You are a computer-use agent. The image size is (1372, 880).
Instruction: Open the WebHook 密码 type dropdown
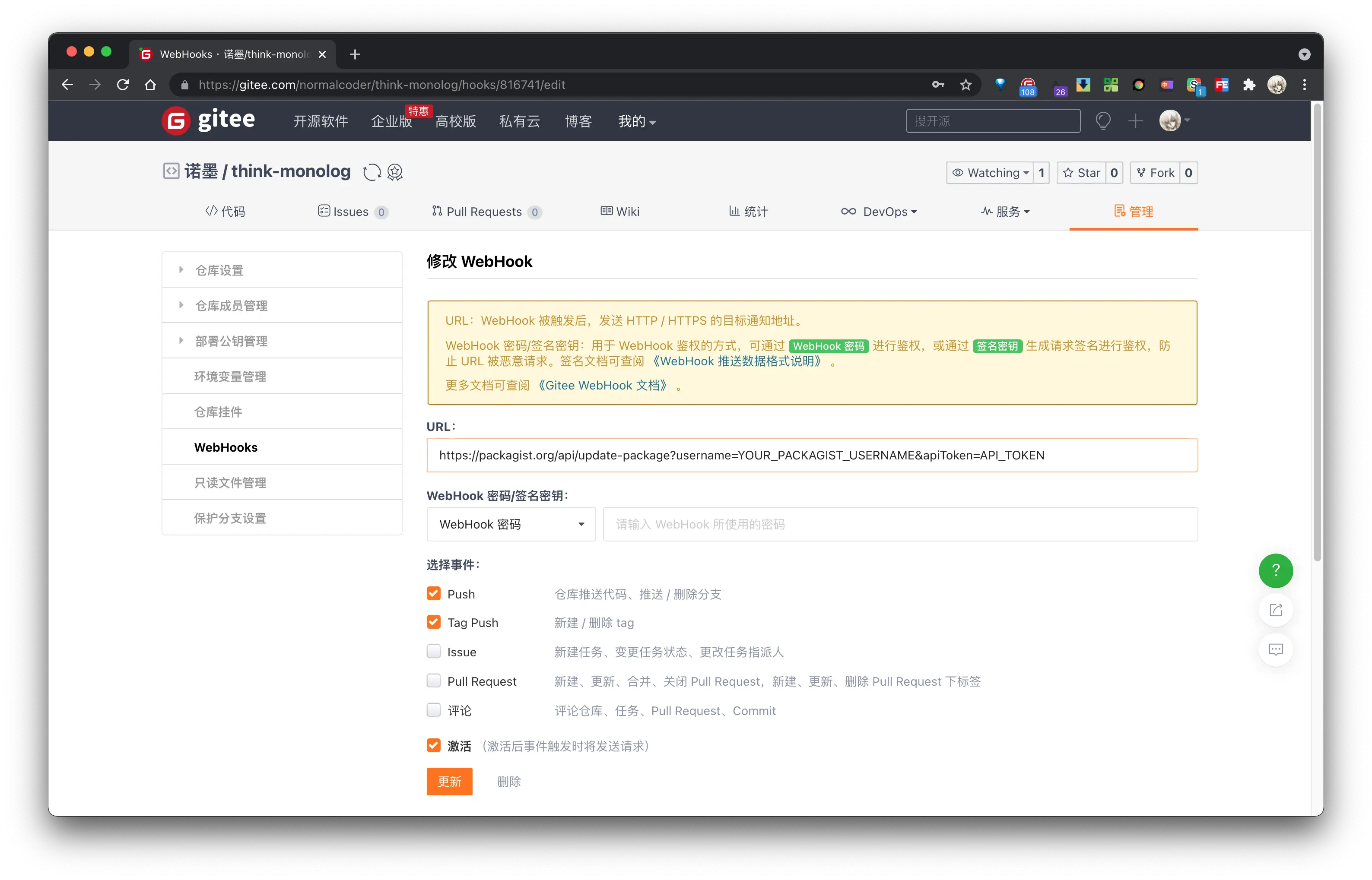click(511, 524)
